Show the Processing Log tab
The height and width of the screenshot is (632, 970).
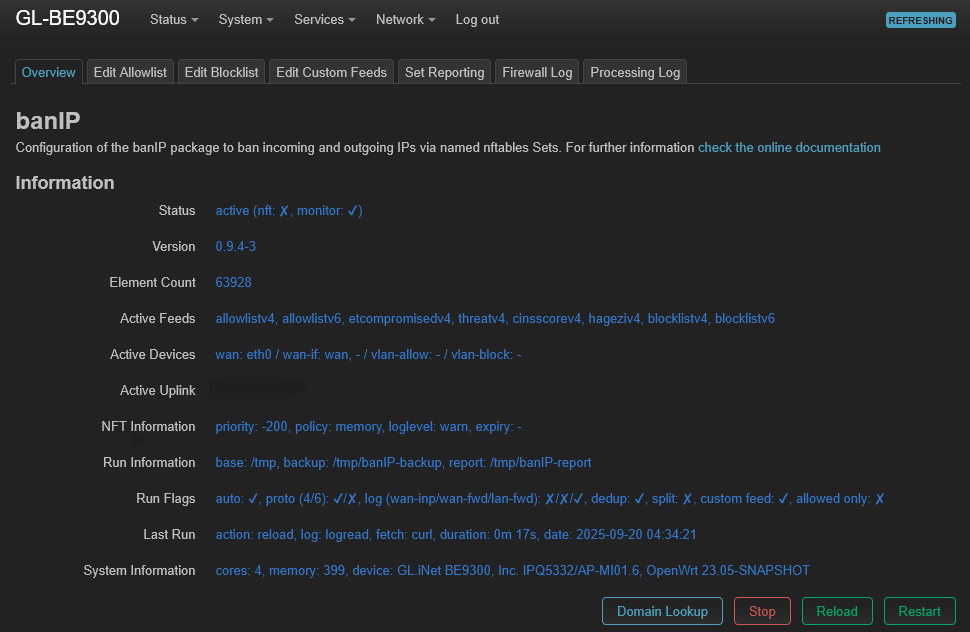635,72
